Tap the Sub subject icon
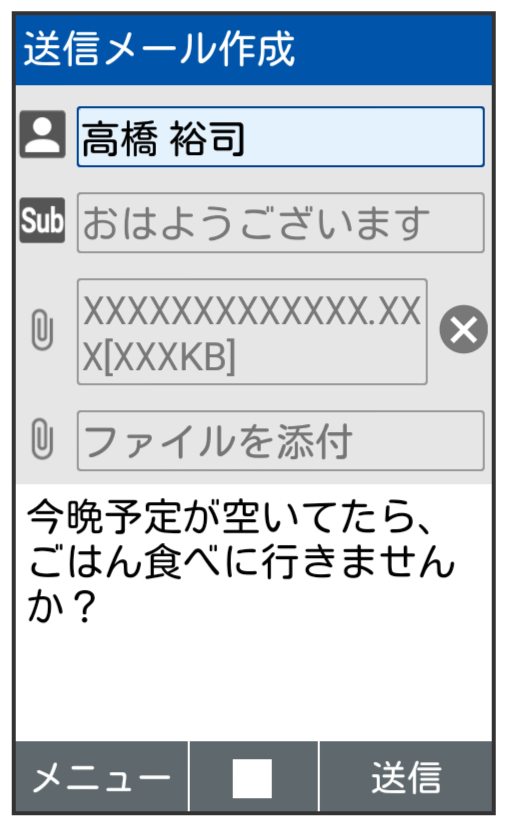The width and height of the screenshot is (507, 826). point(42,220)
